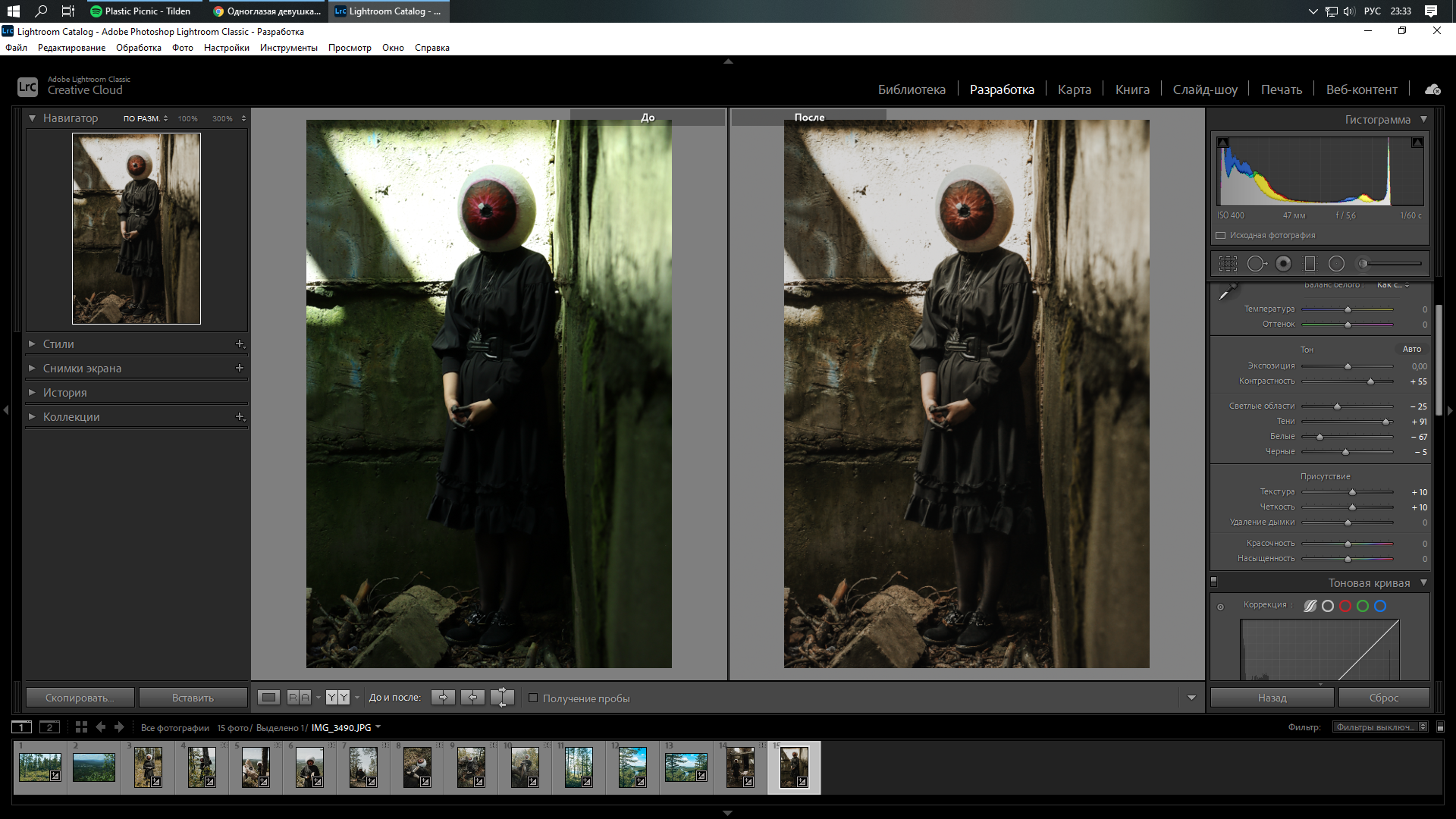Enable Исходная фотография checkbox
Viewport: 1456px width, 819px height.
tap(1221, 235)
